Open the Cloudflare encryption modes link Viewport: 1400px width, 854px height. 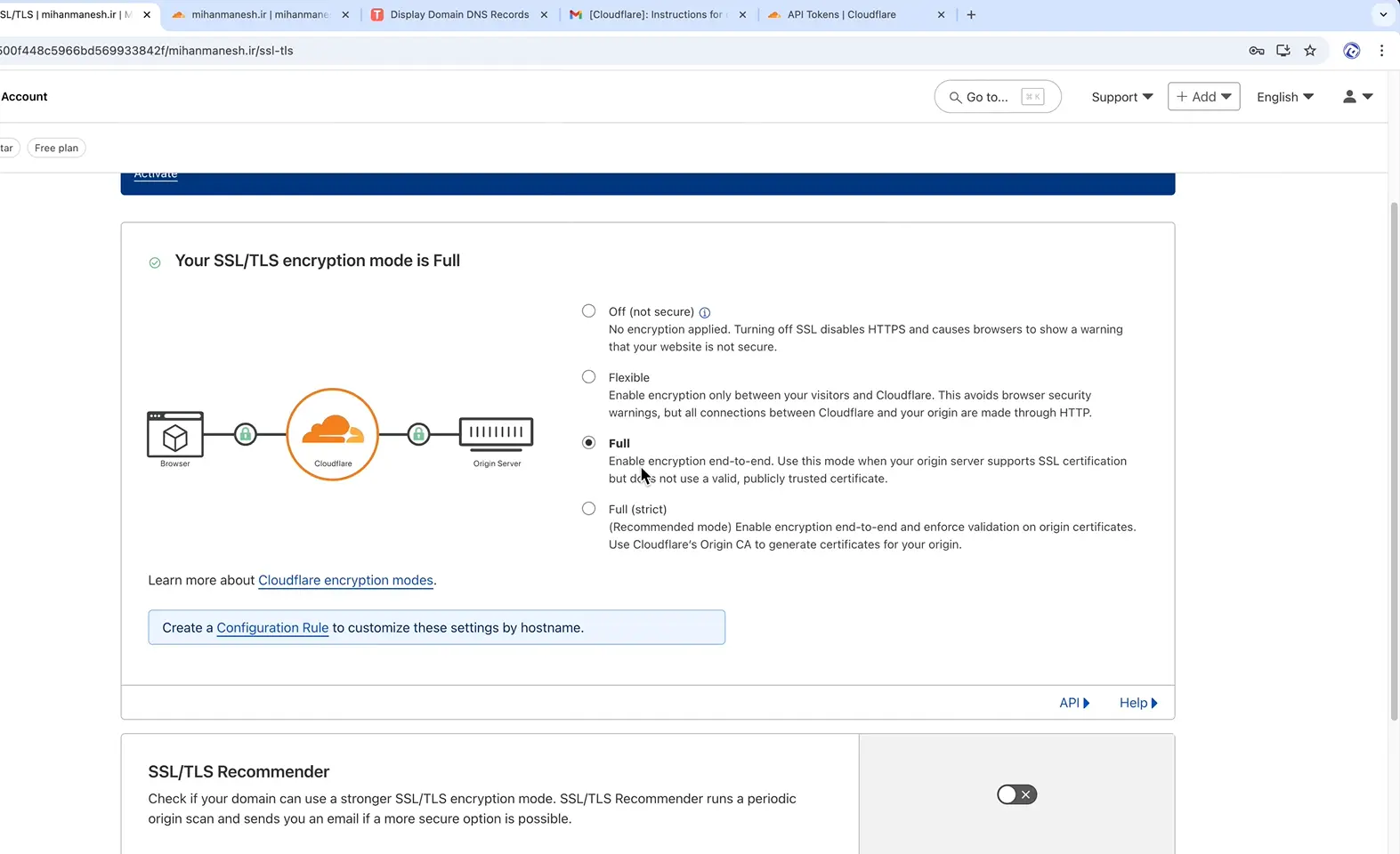point(345,580)
